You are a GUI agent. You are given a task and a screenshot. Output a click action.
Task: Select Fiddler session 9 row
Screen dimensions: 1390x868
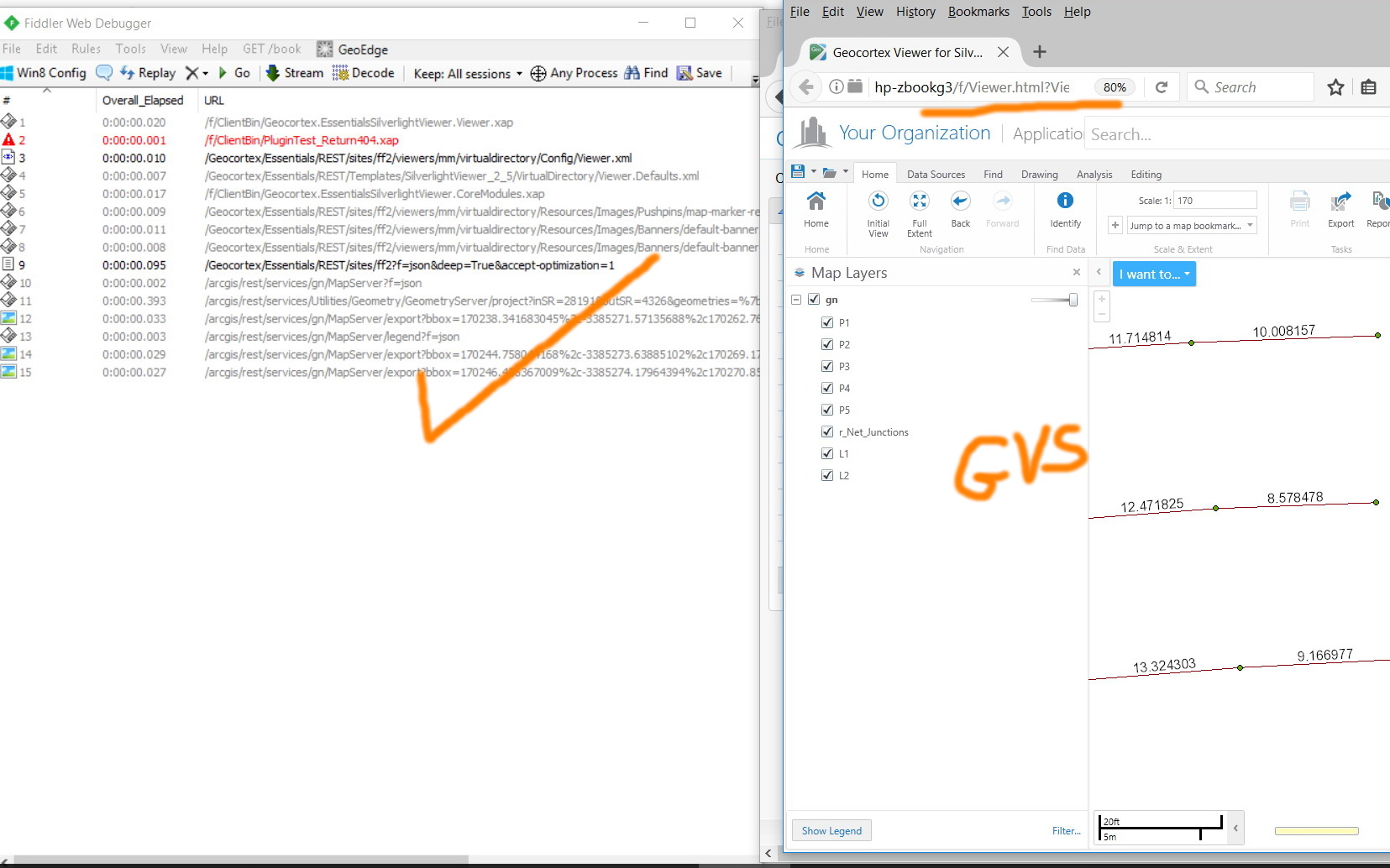[380, 265]
